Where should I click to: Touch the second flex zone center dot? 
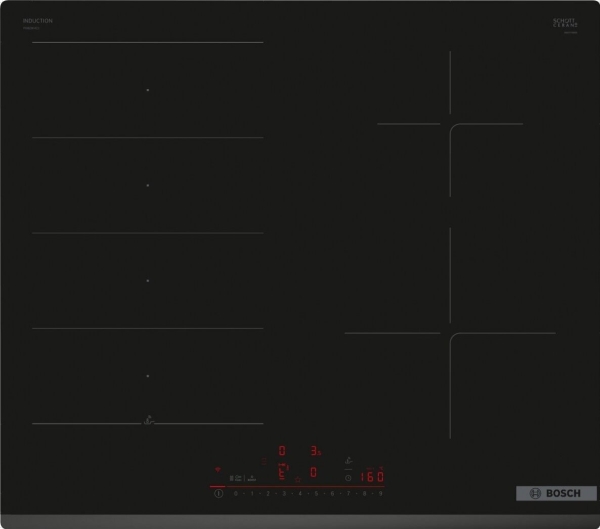(x=148, y=185)
